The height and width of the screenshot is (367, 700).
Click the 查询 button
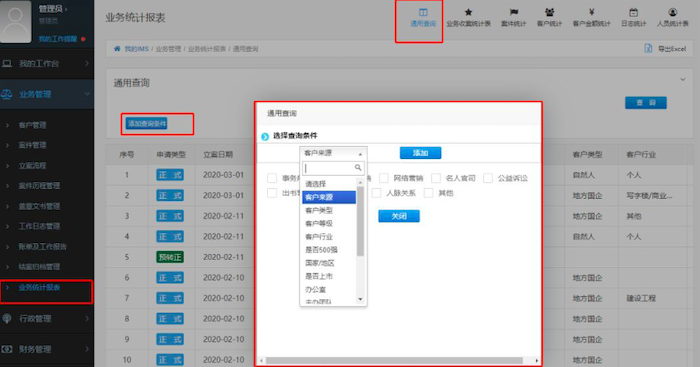pyautogui.click(x=646, y=103)
